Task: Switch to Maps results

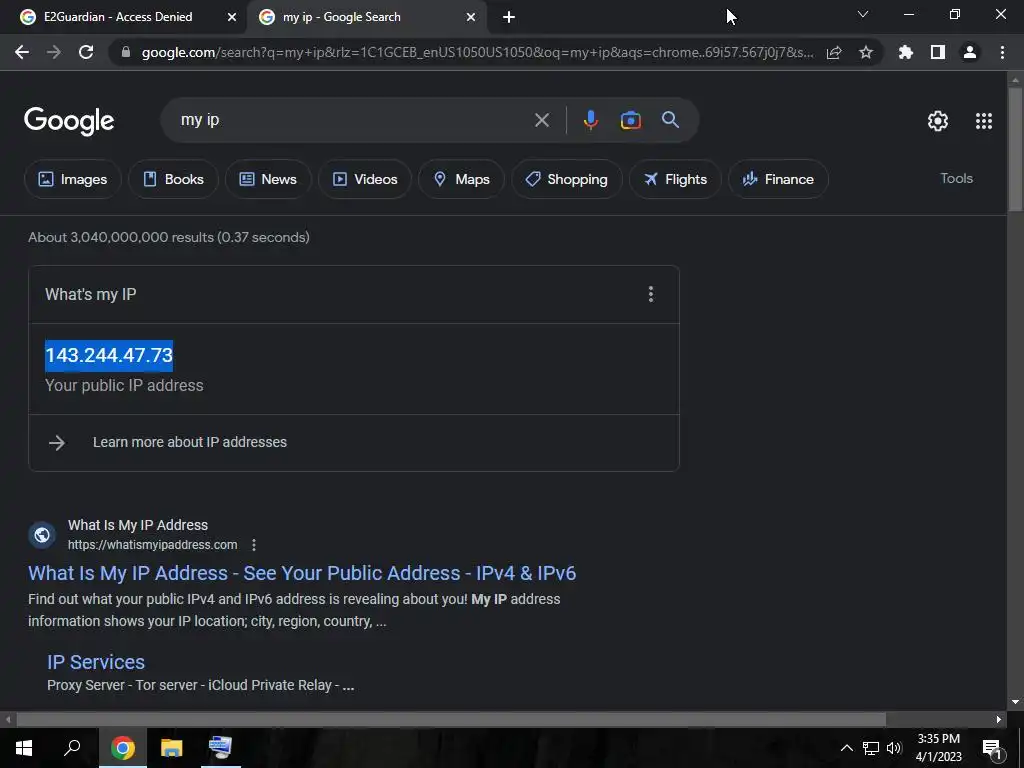Action: pos(461,179)
